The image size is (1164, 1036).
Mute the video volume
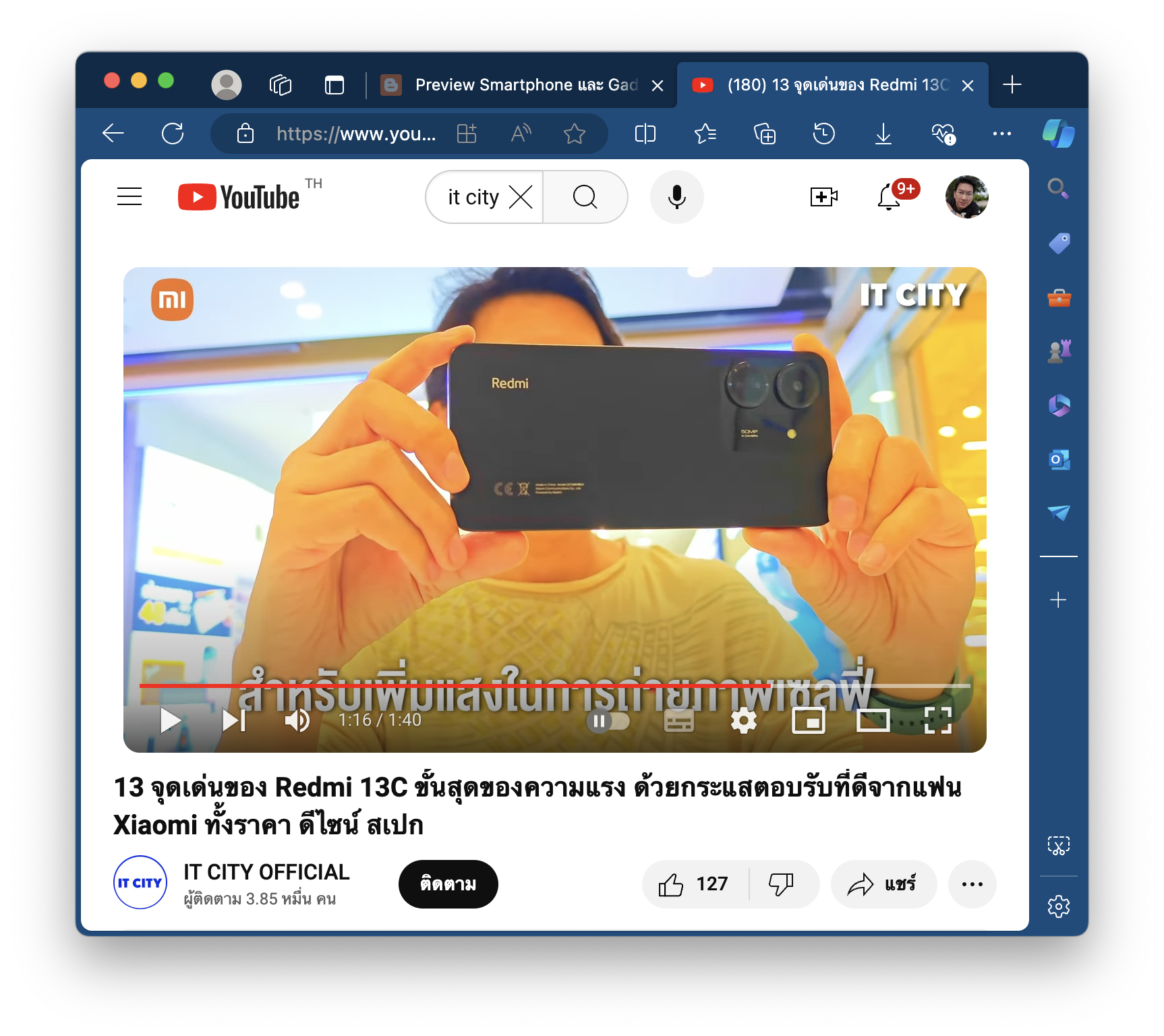click(x=297, y=720)
